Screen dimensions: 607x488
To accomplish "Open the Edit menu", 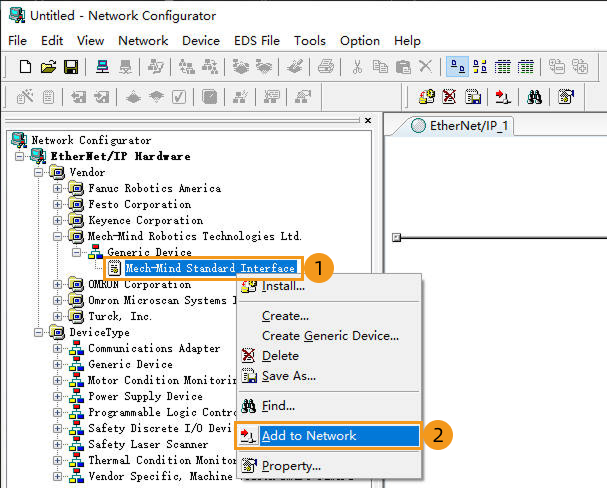I will pyautogui.click(x=52, y=41).
